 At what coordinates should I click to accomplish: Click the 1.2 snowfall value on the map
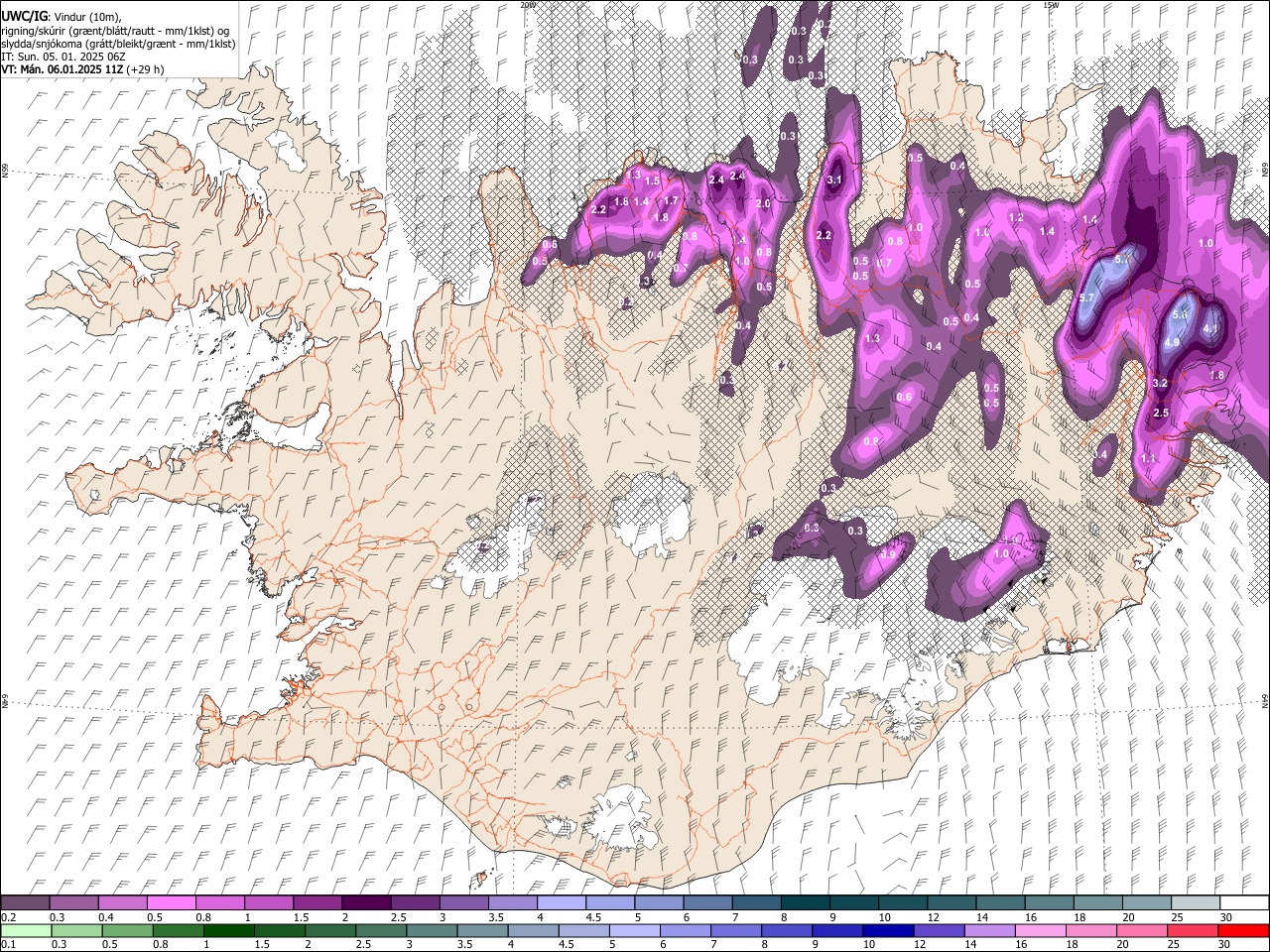pyautogui.click(x=1016, y=218)
